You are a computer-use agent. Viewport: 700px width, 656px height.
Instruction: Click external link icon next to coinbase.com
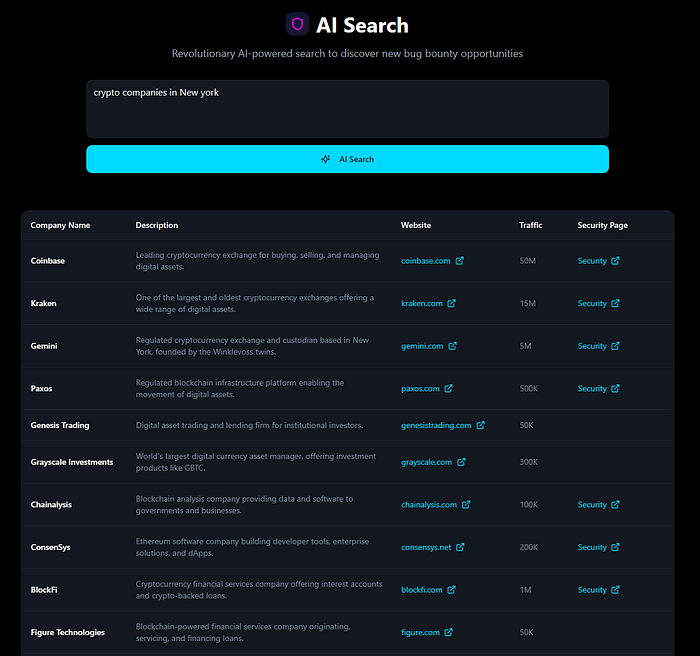tap(459, 261)
